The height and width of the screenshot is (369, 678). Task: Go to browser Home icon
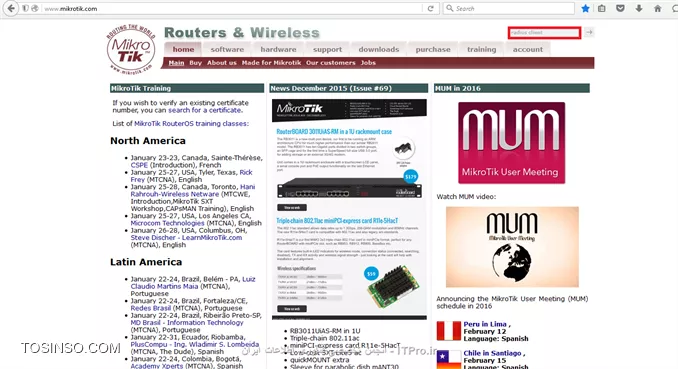tap(658, 8)
